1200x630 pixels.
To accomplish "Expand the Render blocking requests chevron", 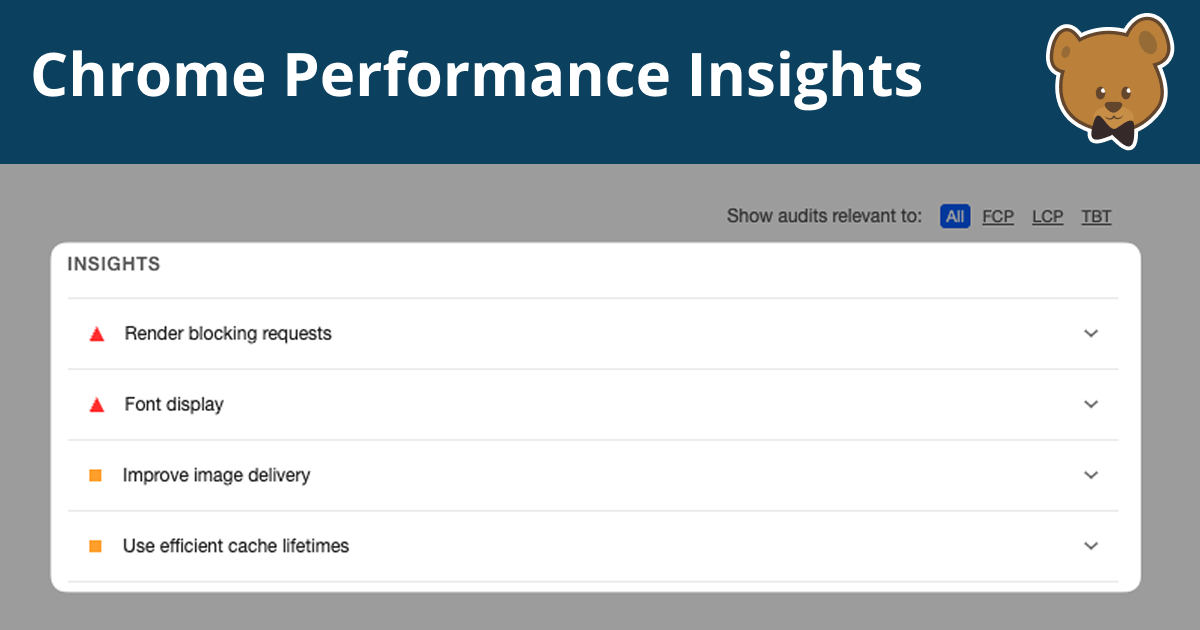I will click(1091, 334).
